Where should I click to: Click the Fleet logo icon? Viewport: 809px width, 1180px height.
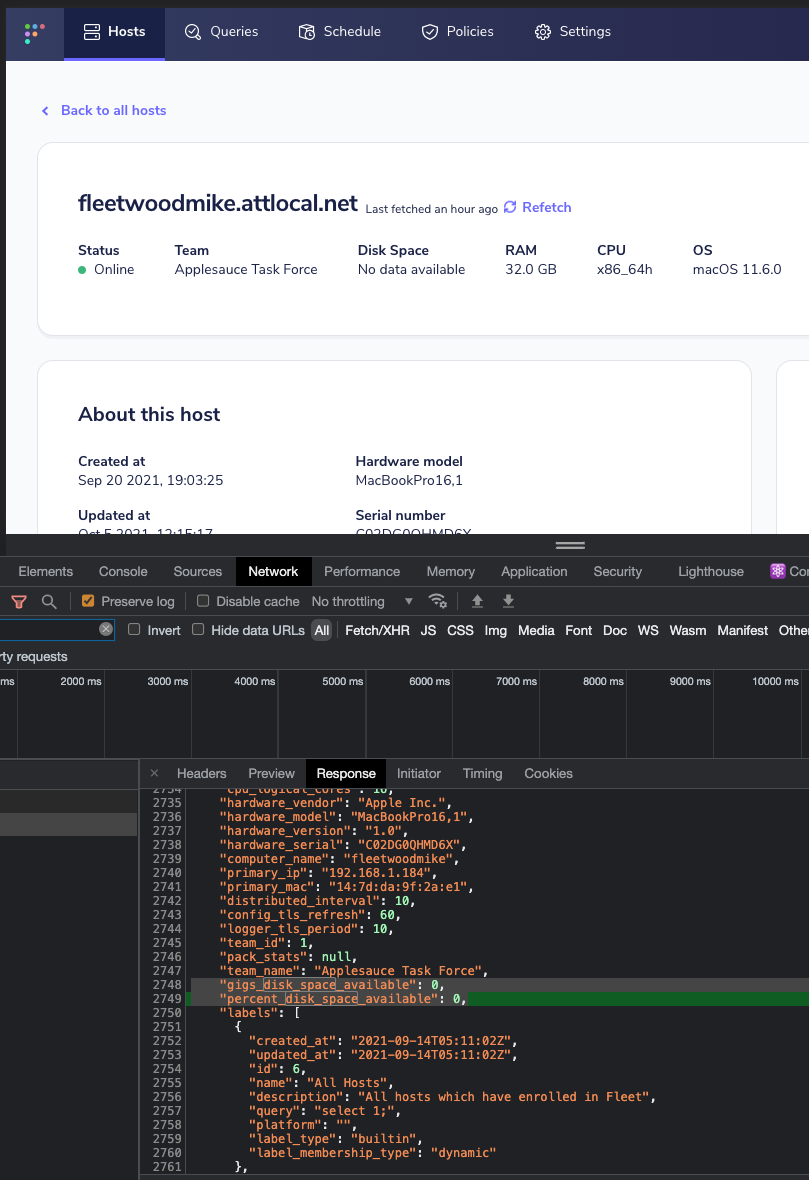[x=34, y=31]
